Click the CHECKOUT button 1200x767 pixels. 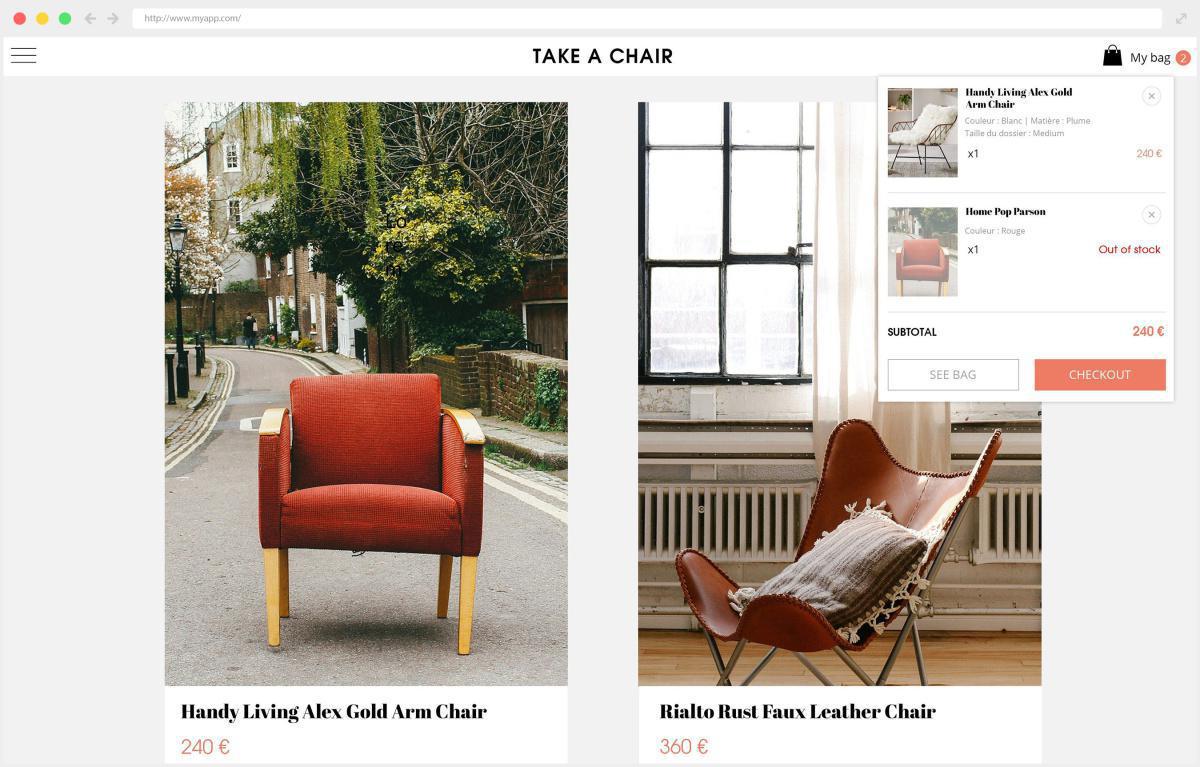pyautogui.click(x=1100, y=374)
